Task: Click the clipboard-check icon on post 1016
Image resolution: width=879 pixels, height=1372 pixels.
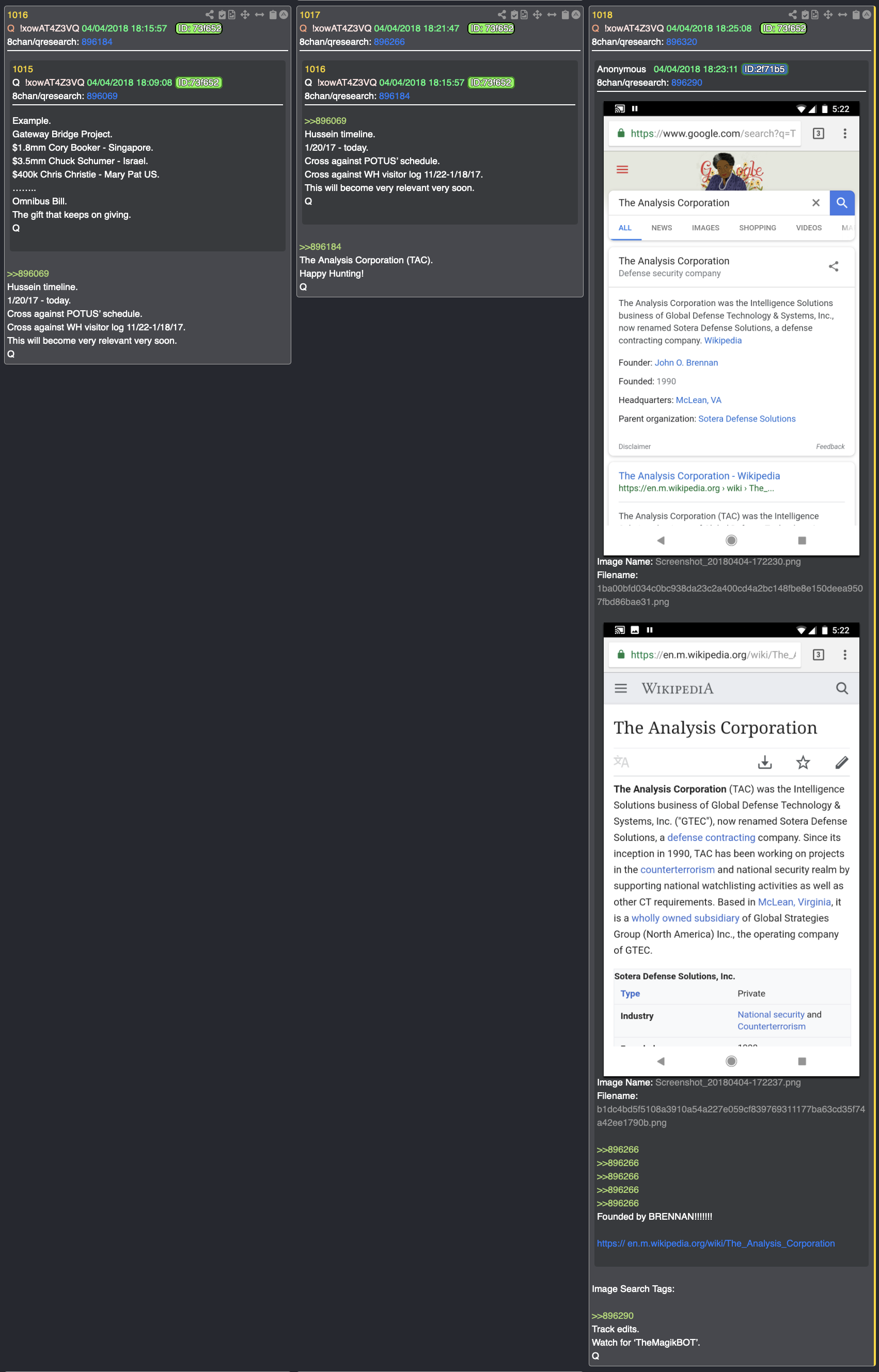Action: tap(222, 15)
